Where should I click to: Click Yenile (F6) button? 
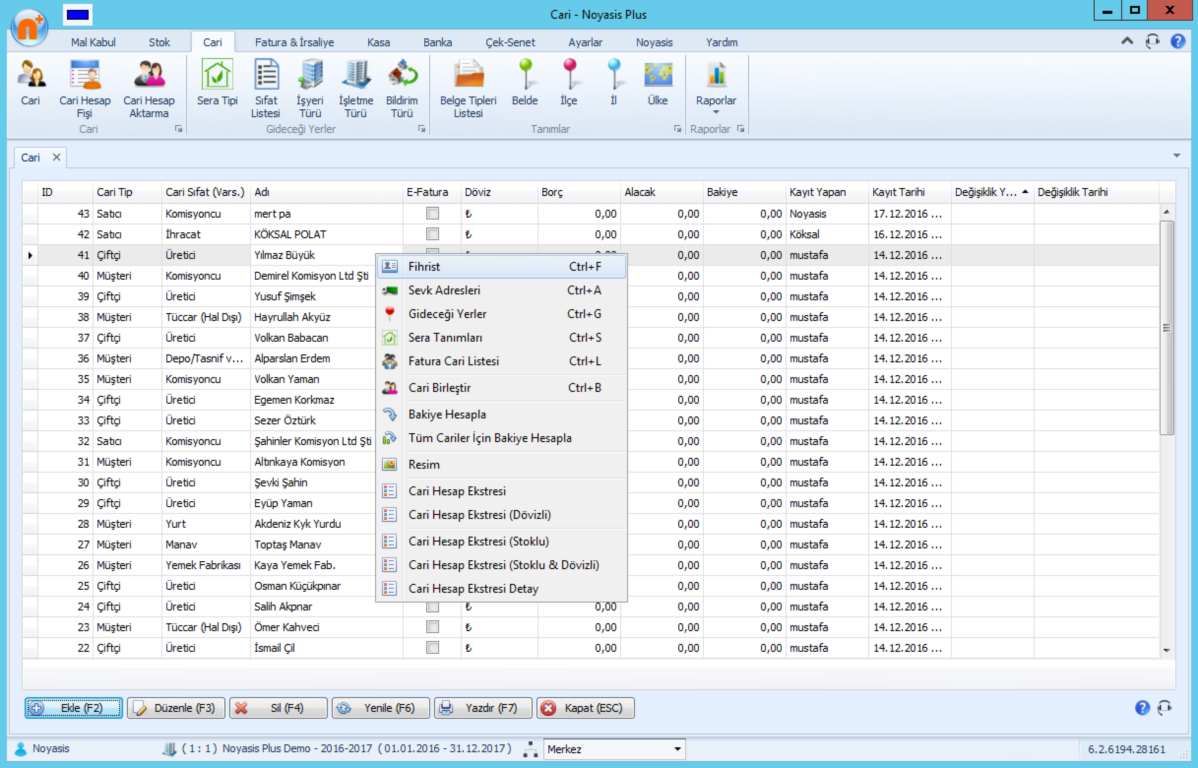(x=380, y=708)
